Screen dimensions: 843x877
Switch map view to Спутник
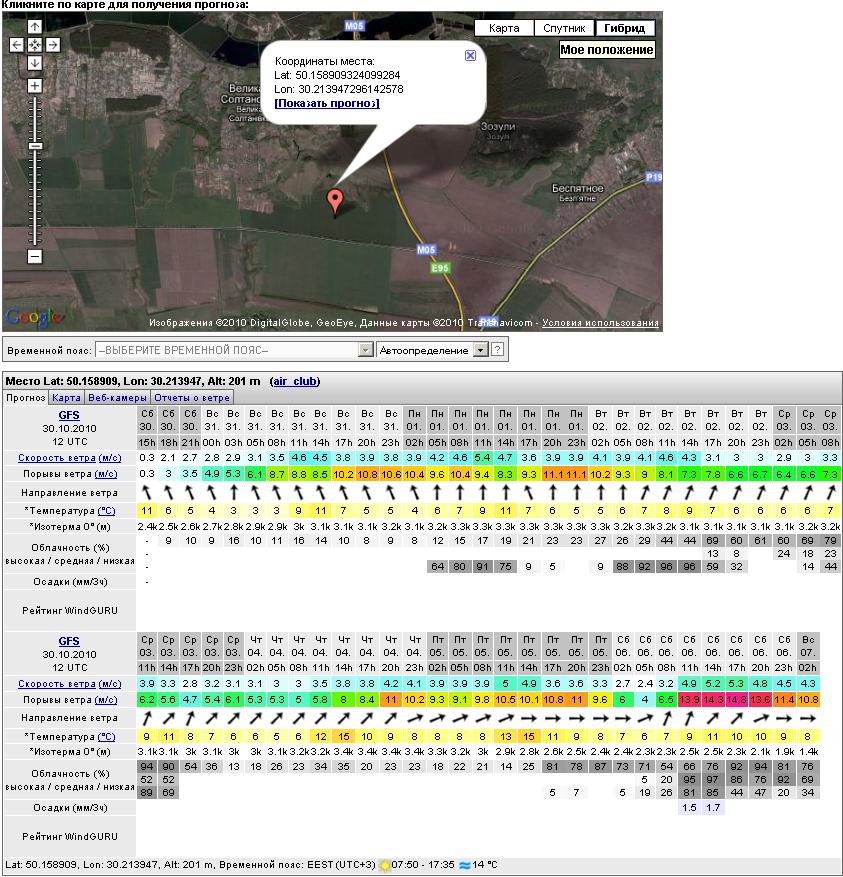[564, 29]
